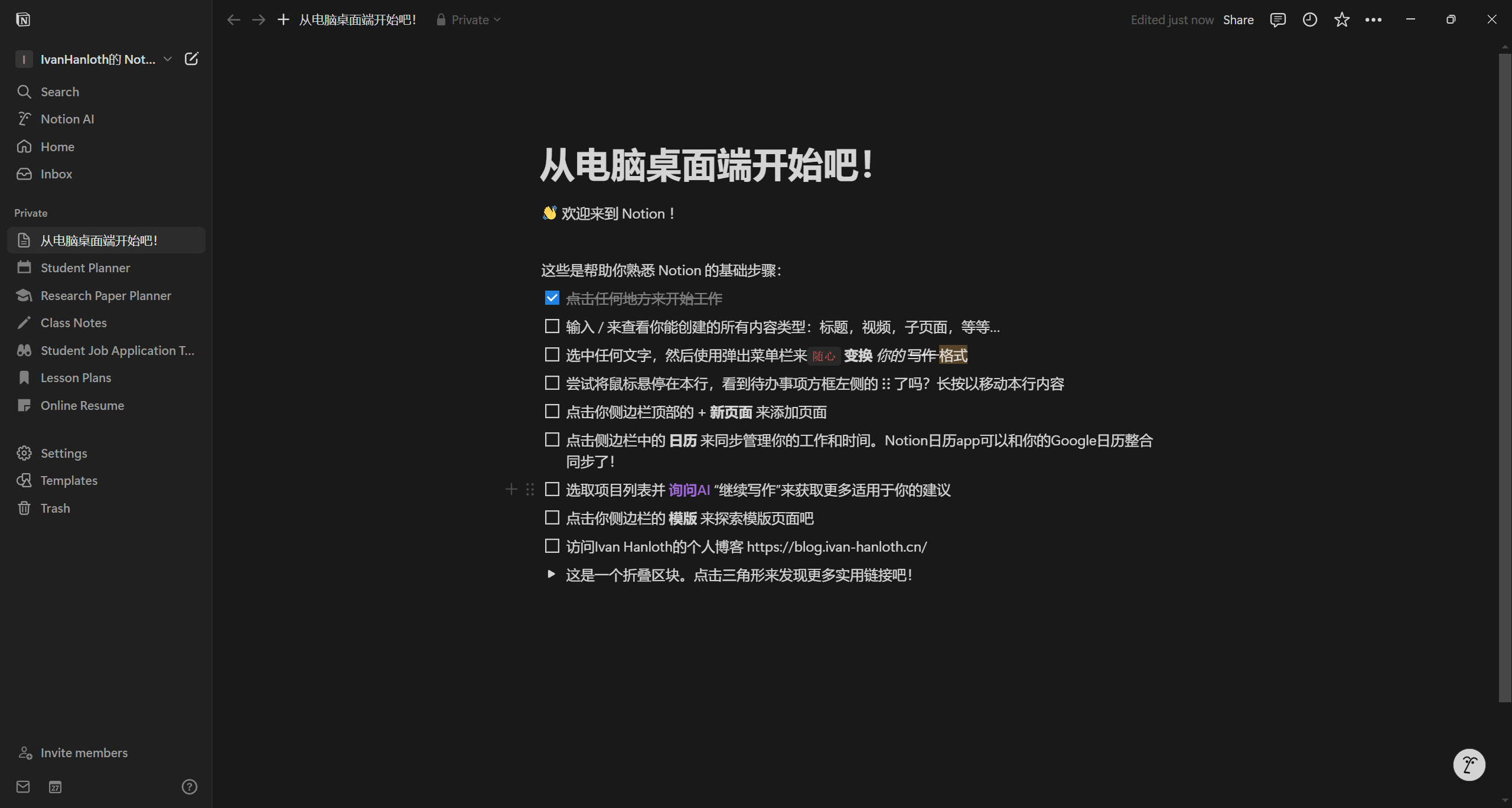The width and height of the screenshot is (1512, 808).
Task: Open the calendar icon at sidebar bottom
Action: coord(55,787)
